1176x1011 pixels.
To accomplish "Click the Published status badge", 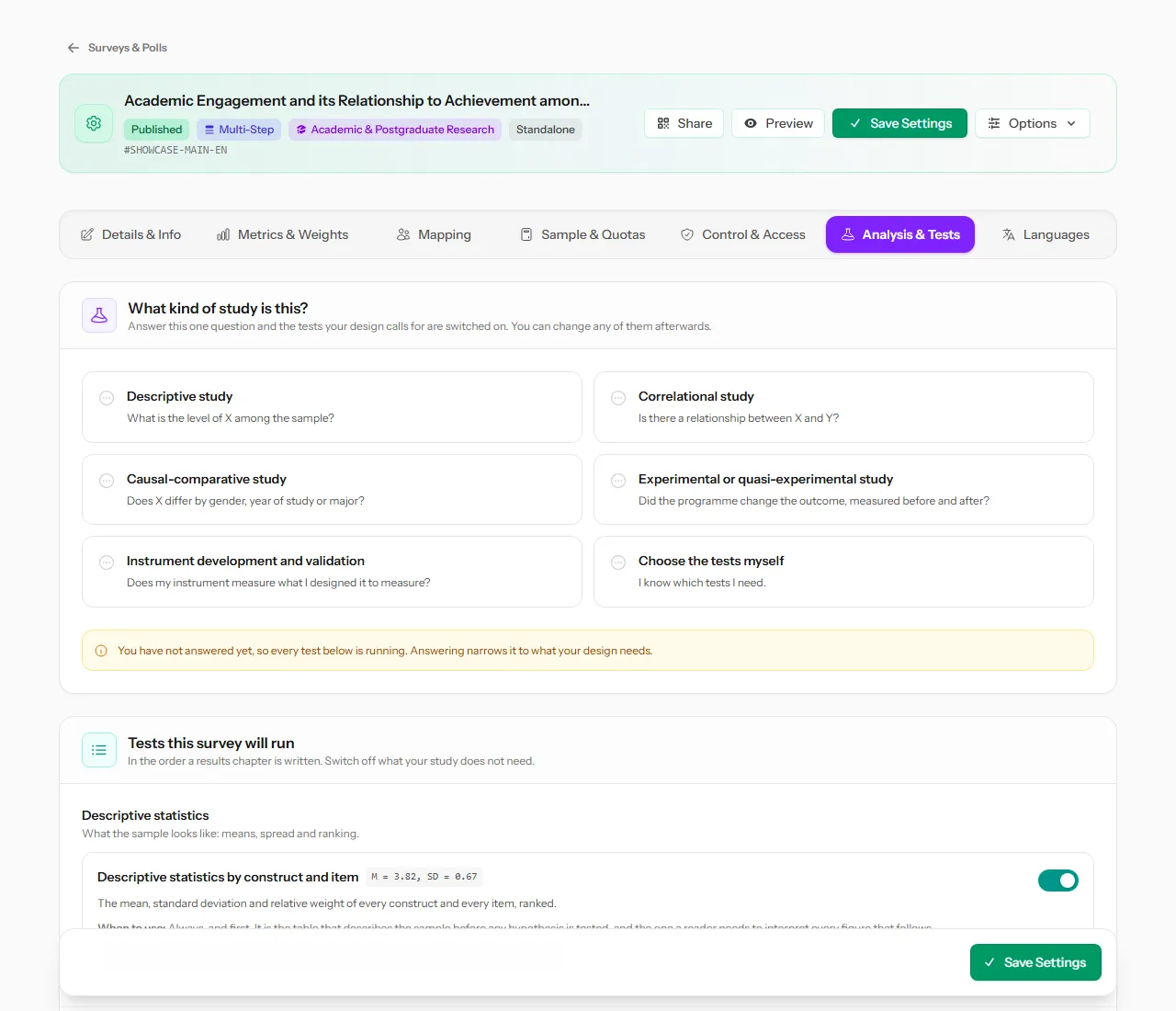I will [156, 130].
